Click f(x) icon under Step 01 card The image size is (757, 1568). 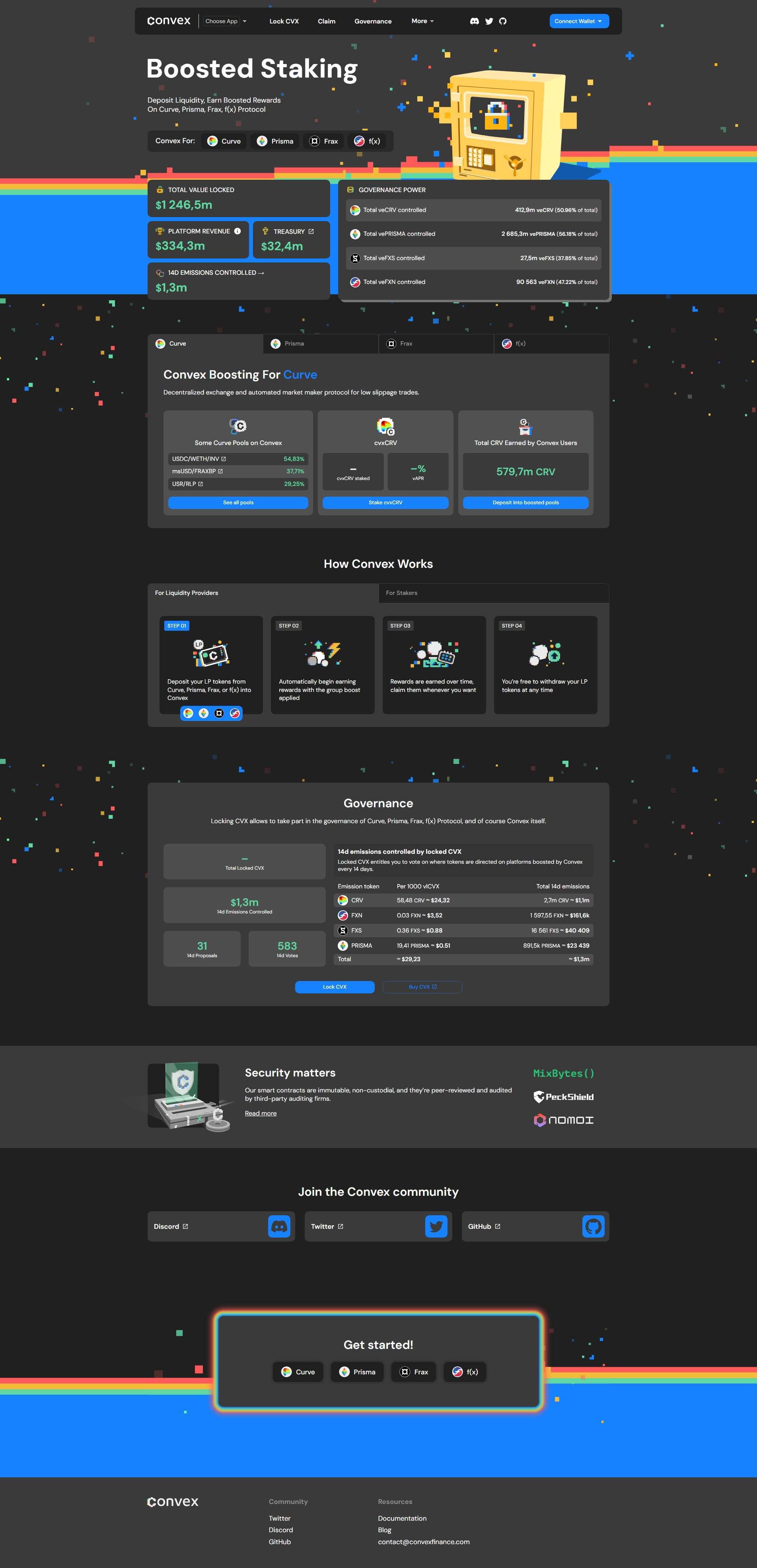click(x=234, y=713)
